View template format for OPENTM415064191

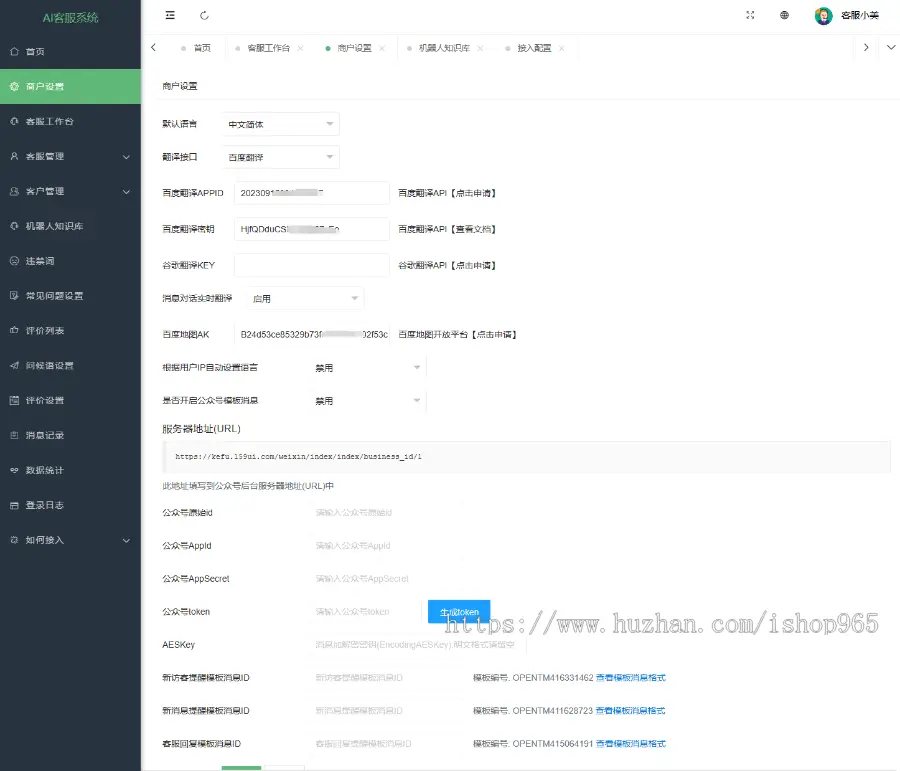(x=631, y=744)
